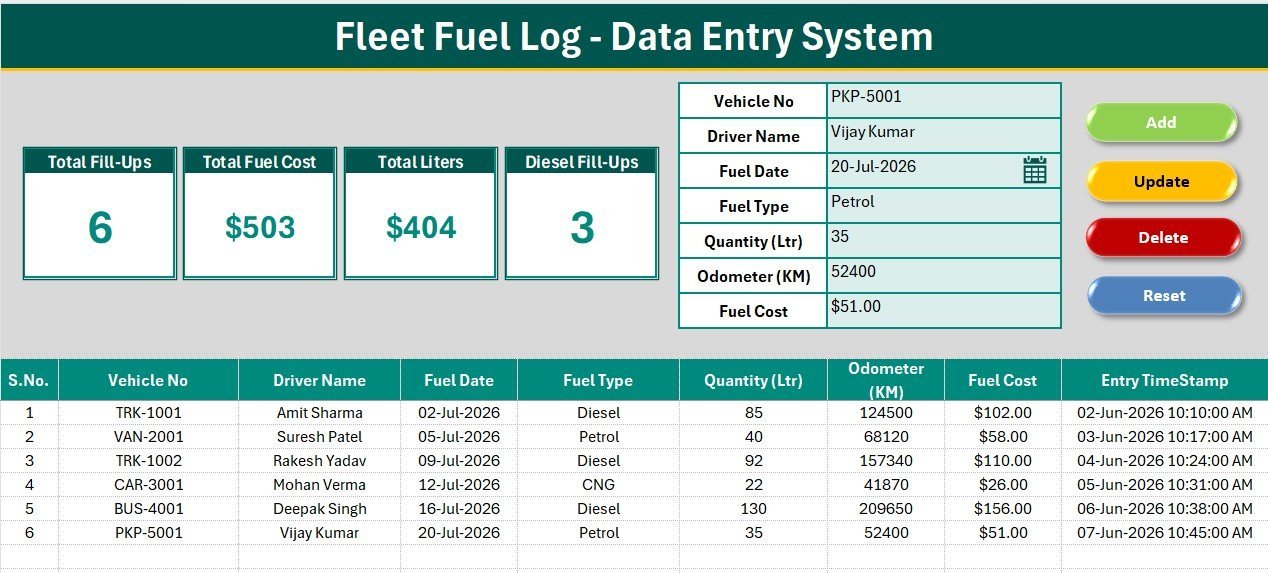The image size is (1268, 573).
Task: Click the Fuel Date field showing 20-Jul-2026
Action: [x=944, y=170]
